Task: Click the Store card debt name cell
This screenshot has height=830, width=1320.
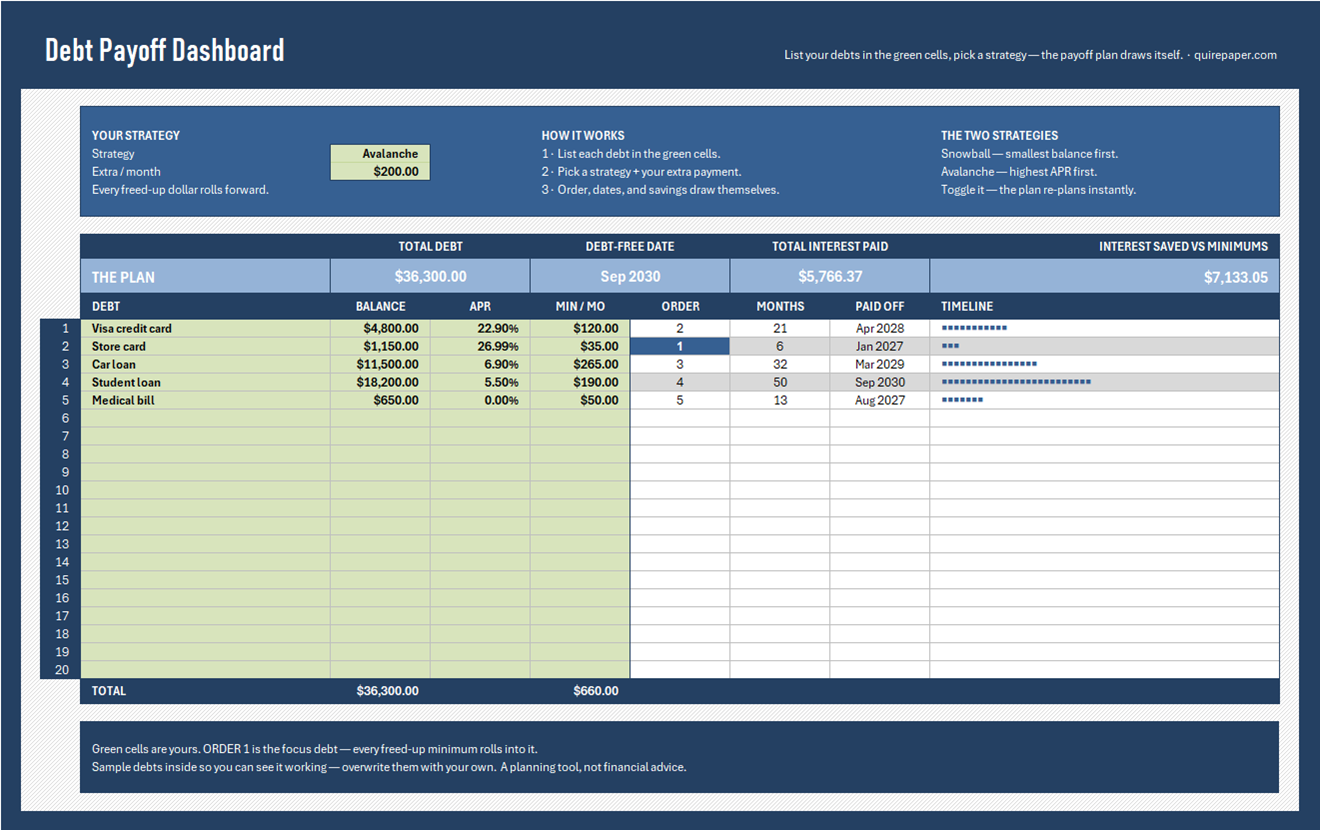Action: 205,346
